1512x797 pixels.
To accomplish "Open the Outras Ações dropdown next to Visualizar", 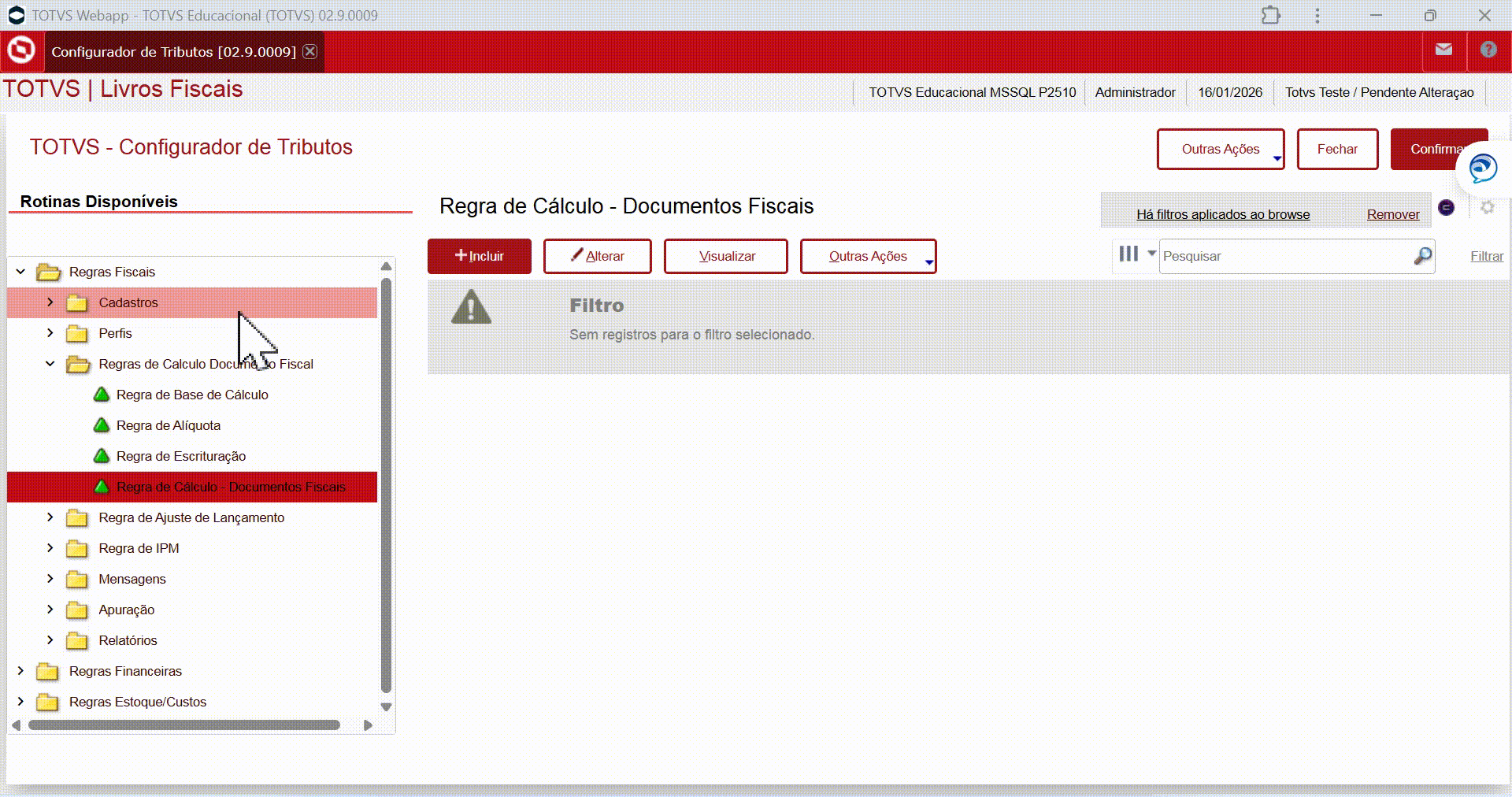I will [868, 256].
